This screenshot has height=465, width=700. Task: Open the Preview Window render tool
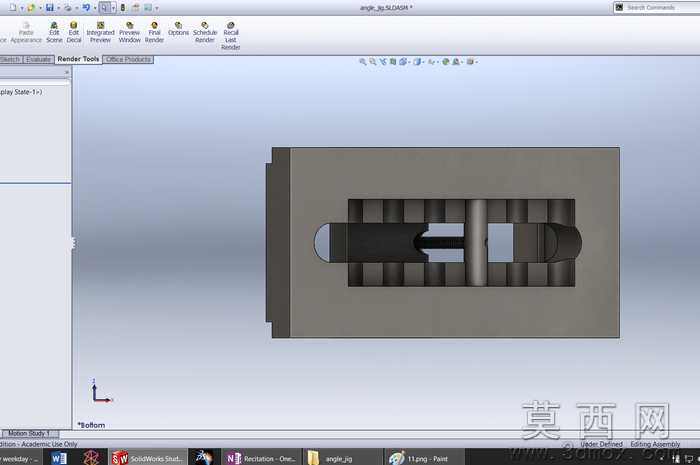pyautogui.click(x=129, y=33)
